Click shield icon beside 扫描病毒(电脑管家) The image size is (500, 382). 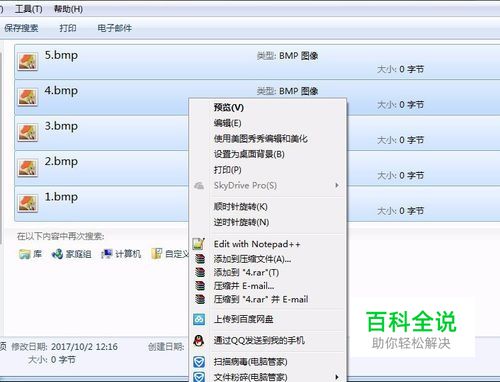(x=199, y=362)
